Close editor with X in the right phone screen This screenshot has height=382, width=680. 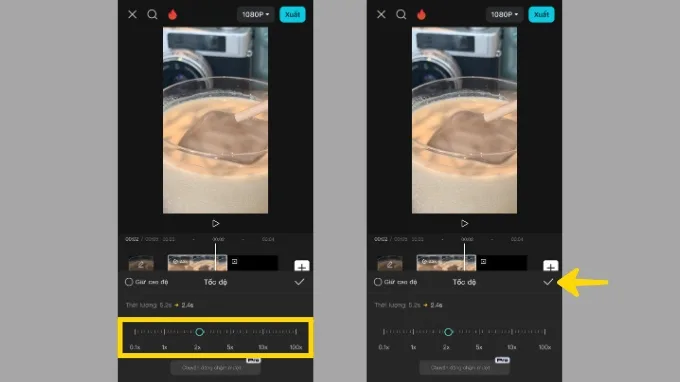pyautogui.click(x=381, y=14)
